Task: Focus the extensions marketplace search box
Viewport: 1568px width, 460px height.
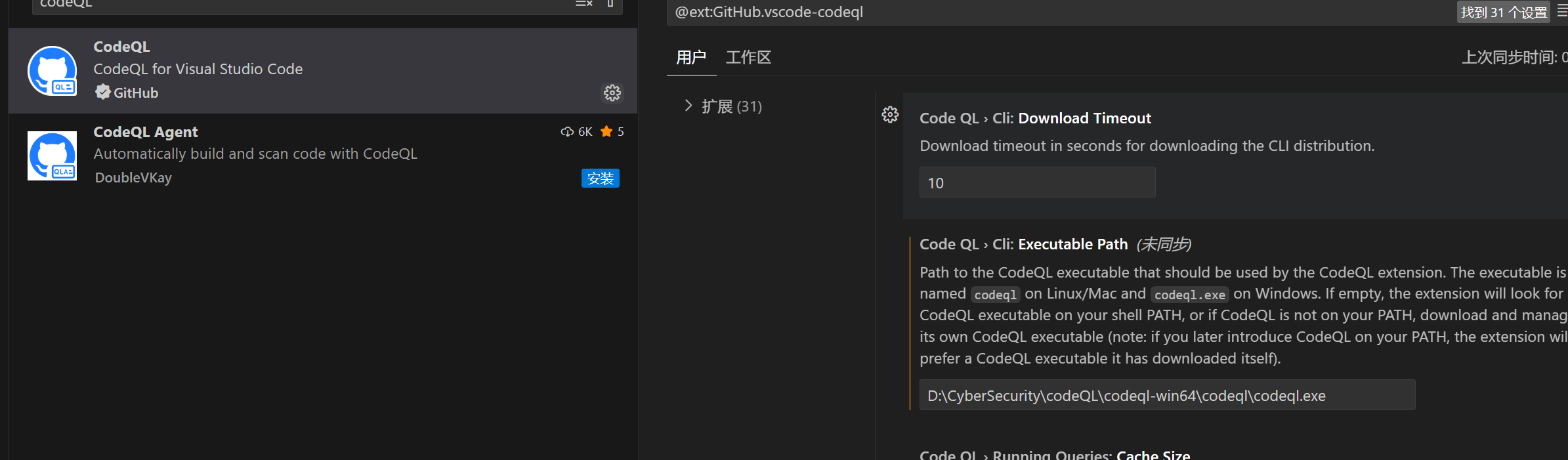Action: (x=295, y=5)
